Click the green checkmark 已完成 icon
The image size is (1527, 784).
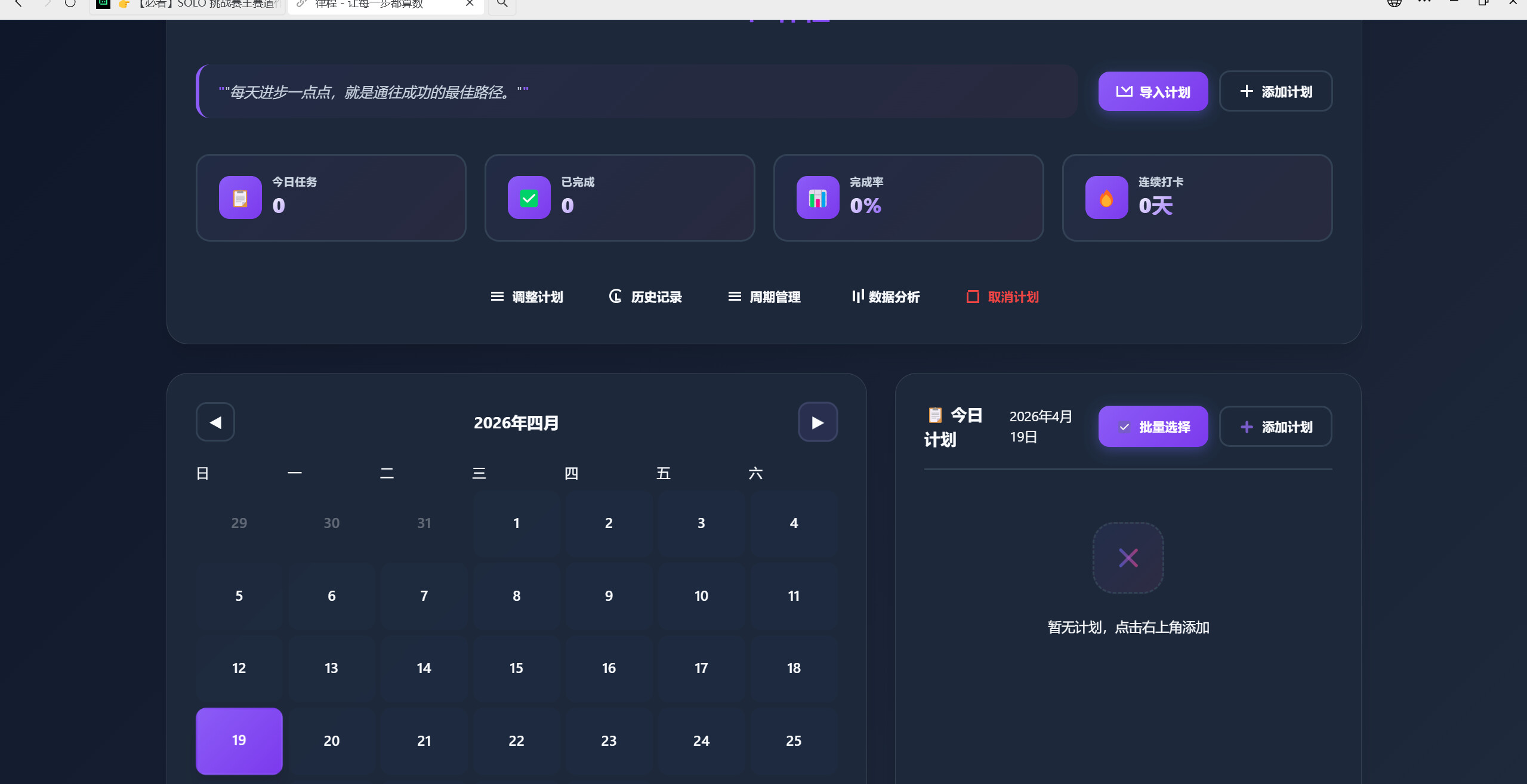pyautogui.click(x=529, y=197)
